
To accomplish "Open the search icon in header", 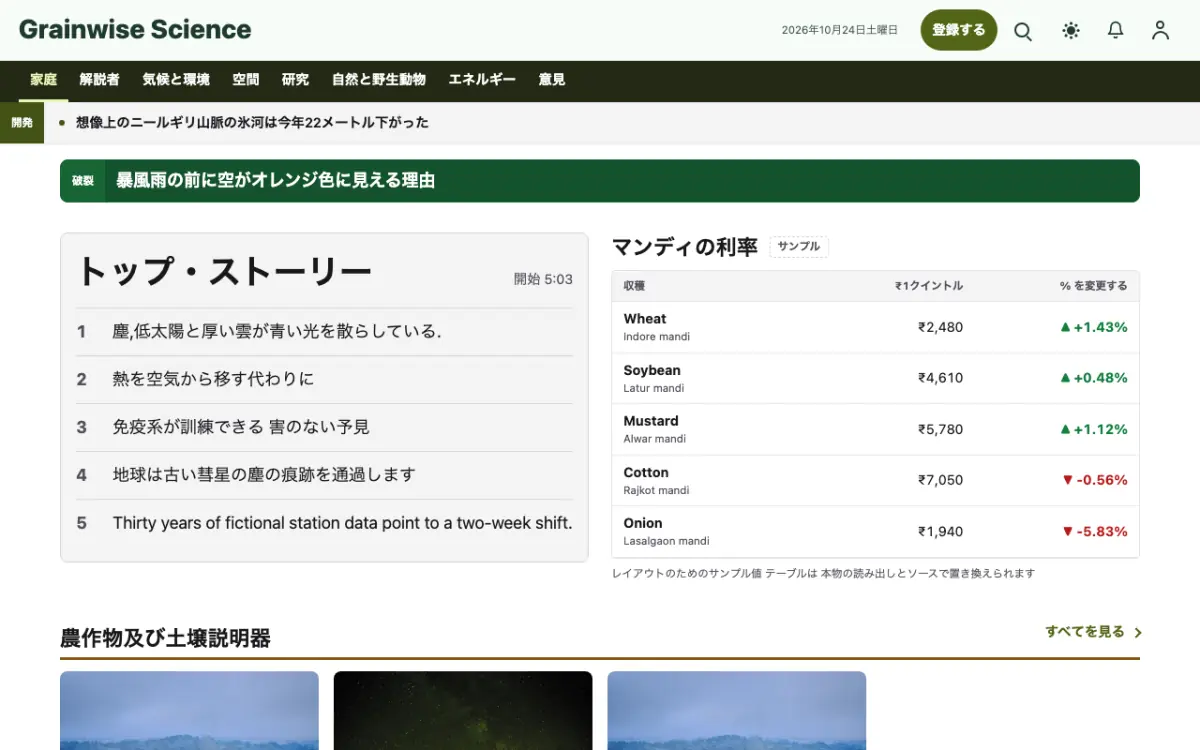I will coord(1023,31).
